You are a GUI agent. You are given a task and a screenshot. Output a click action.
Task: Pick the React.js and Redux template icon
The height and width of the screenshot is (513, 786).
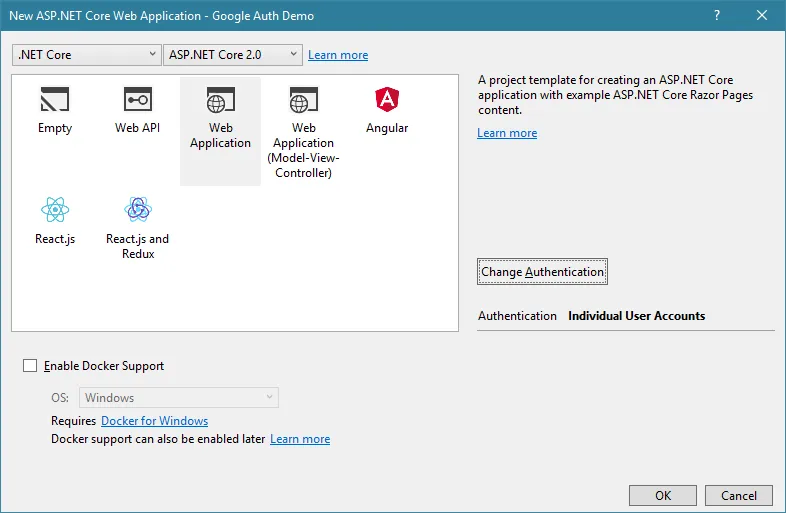137,209
